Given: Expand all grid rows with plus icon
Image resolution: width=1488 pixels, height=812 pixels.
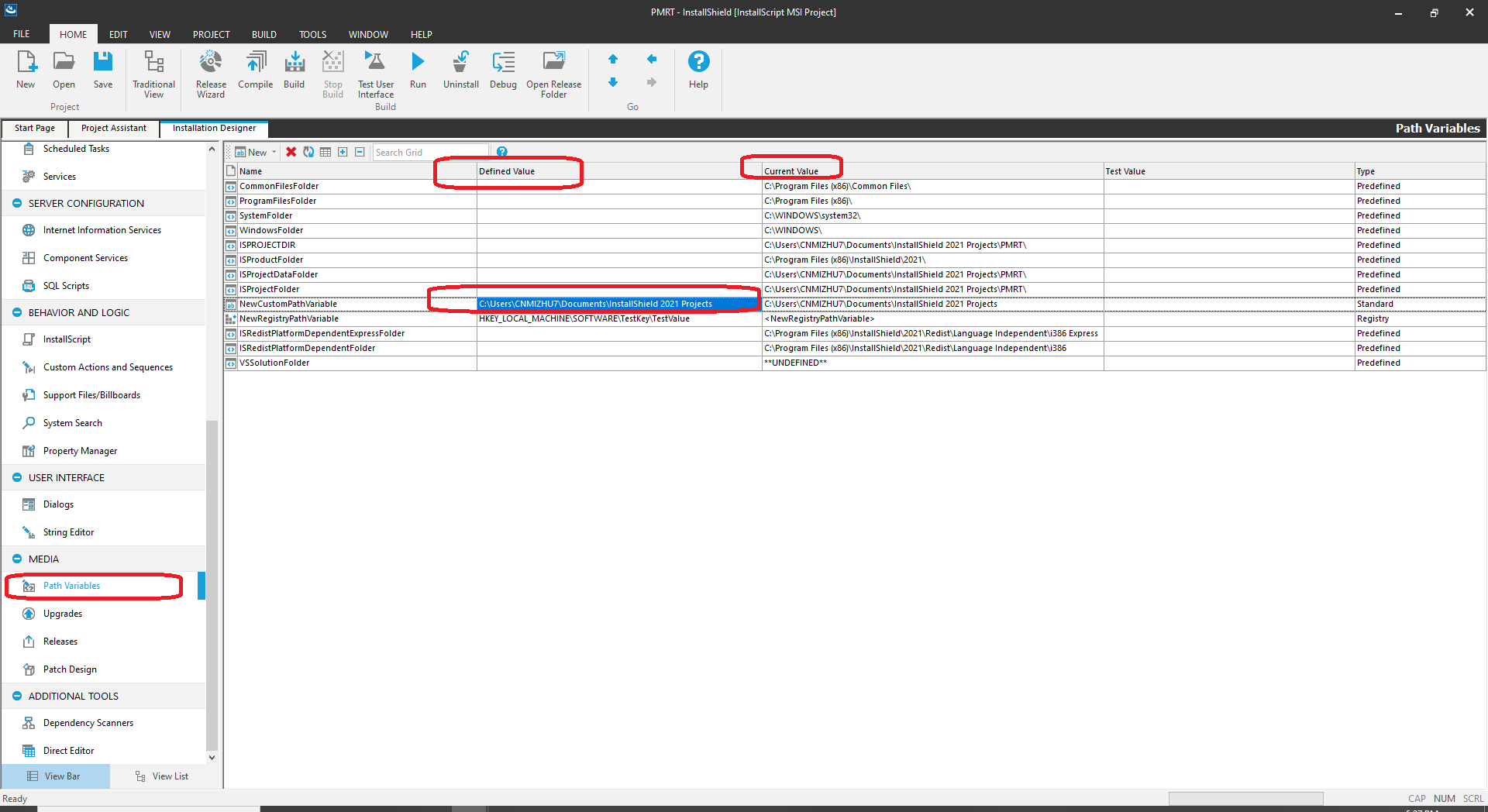Looking at the screenshot, I should click(x=343, y=152).
